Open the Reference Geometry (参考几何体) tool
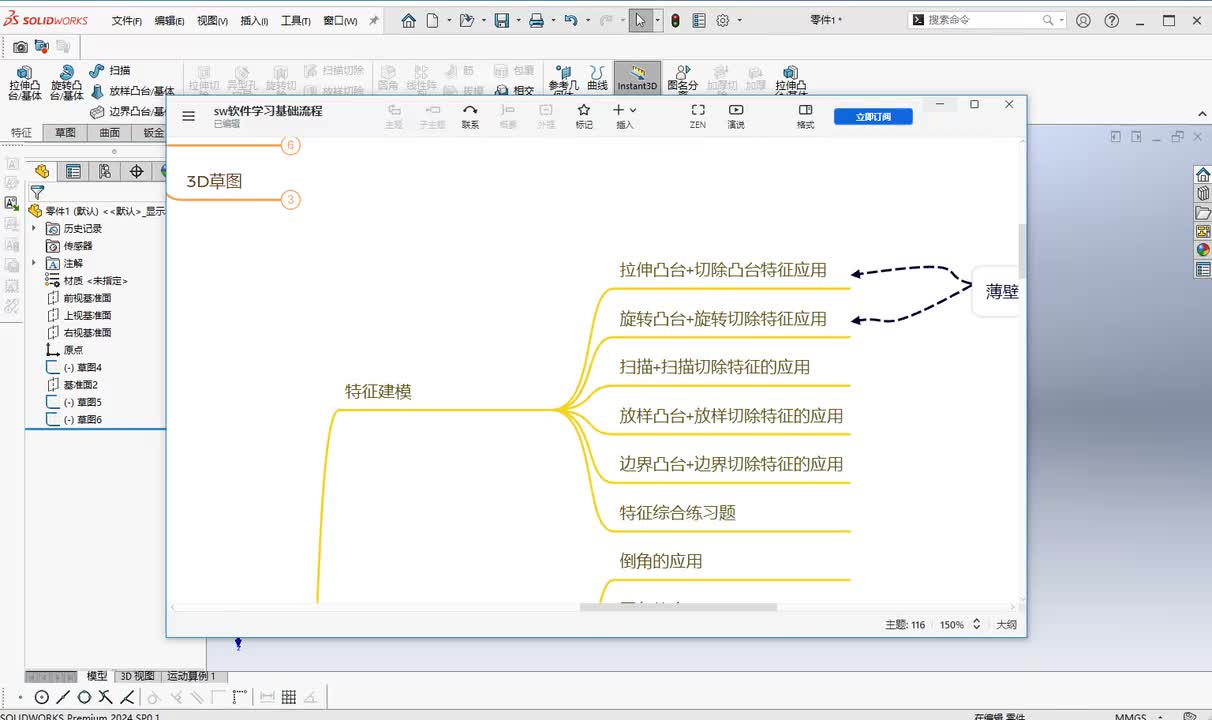This screenshot has height=720, width=1212. [x=563, y=81]
